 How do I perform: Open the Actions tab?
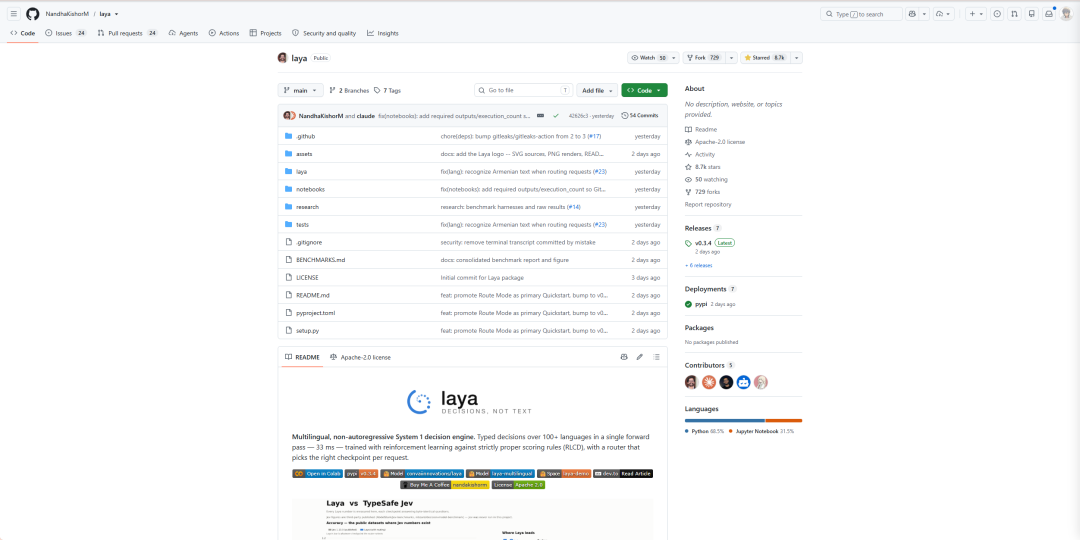[224, 33]
